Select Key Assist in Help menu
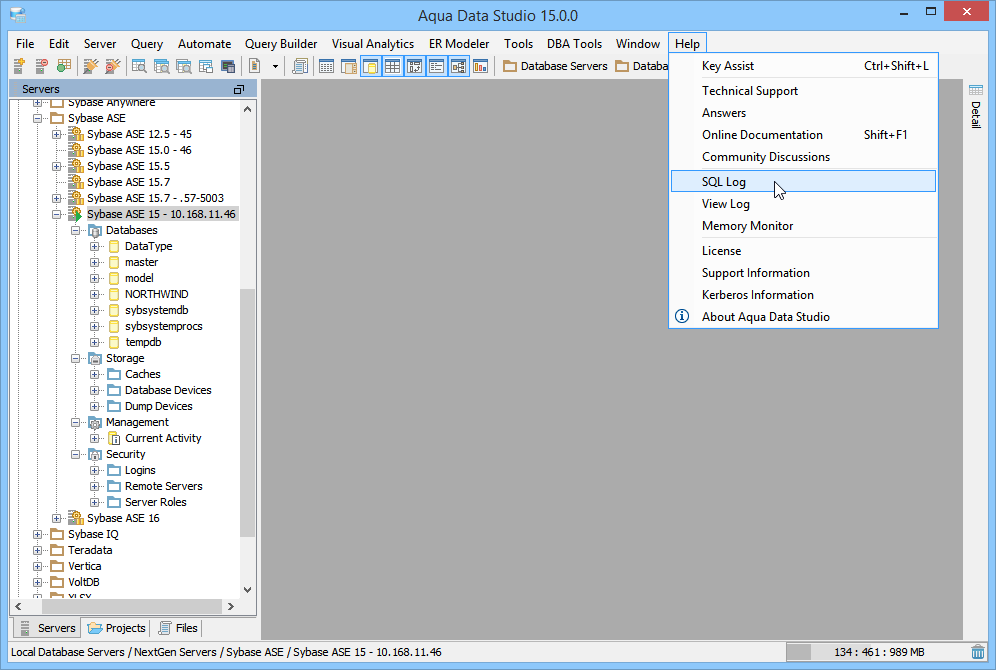 tap(803, 65)
